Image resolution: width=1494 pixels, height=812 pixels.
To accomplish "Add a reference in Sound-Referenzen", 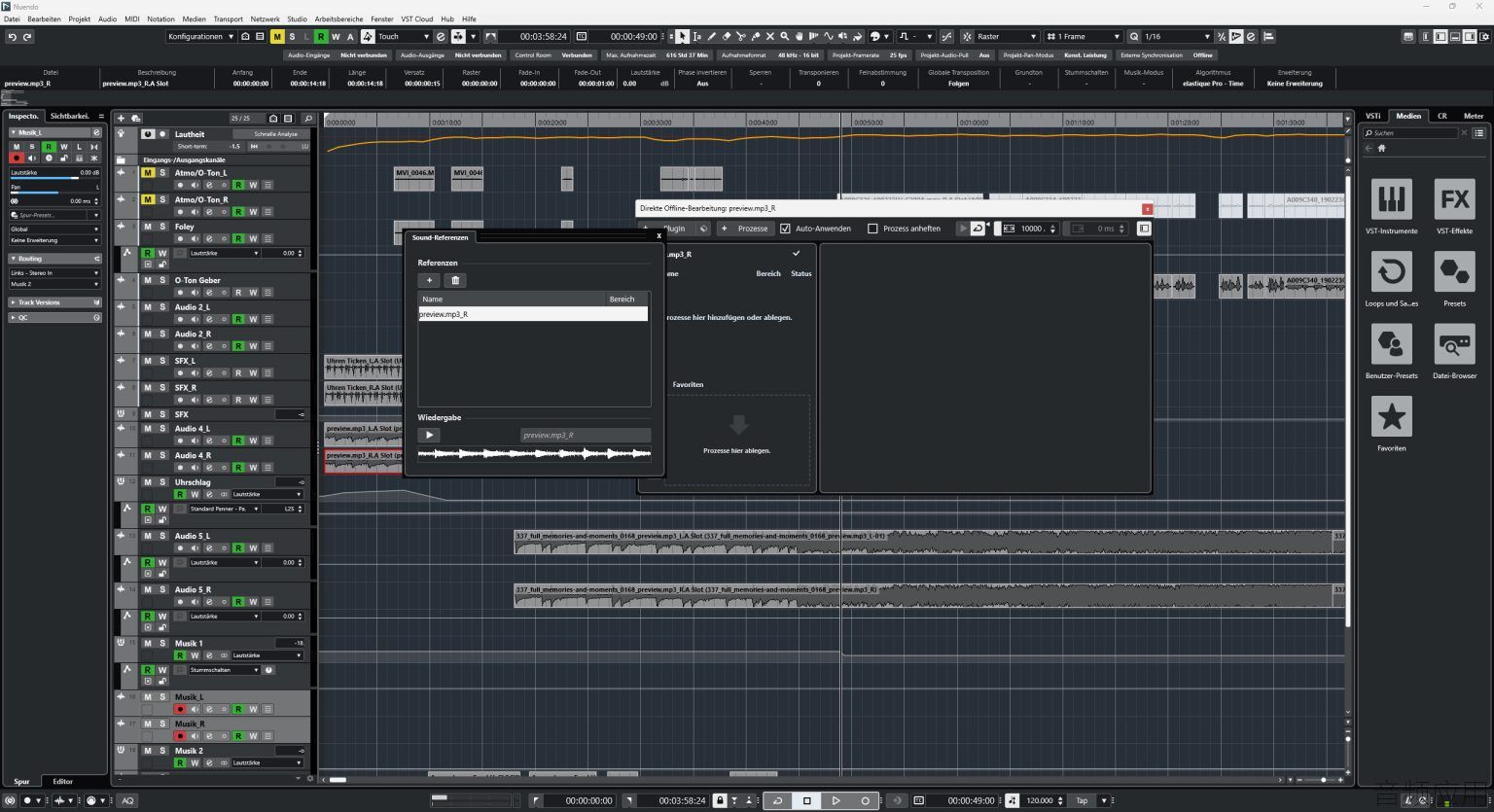I will pyautogui.click(x=429, y=280).
